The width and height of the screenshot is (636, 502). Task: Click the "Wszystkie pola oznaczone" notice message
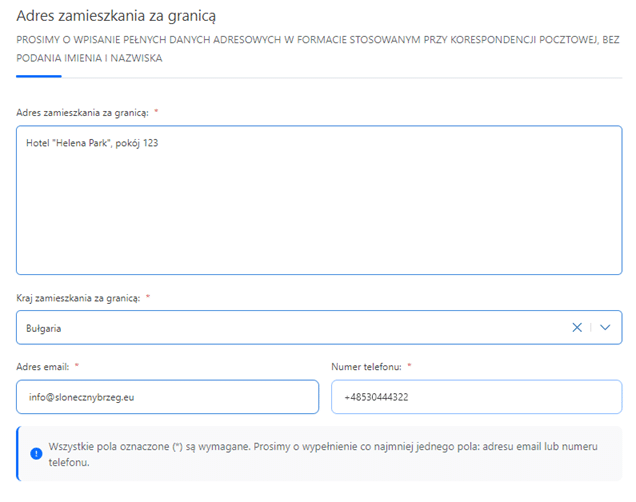point(323,454)
